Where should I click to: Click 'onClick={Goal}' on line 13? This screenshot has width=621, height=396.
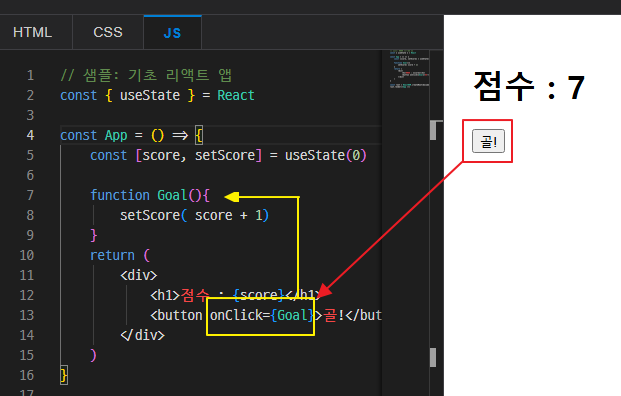pos(262,315)
